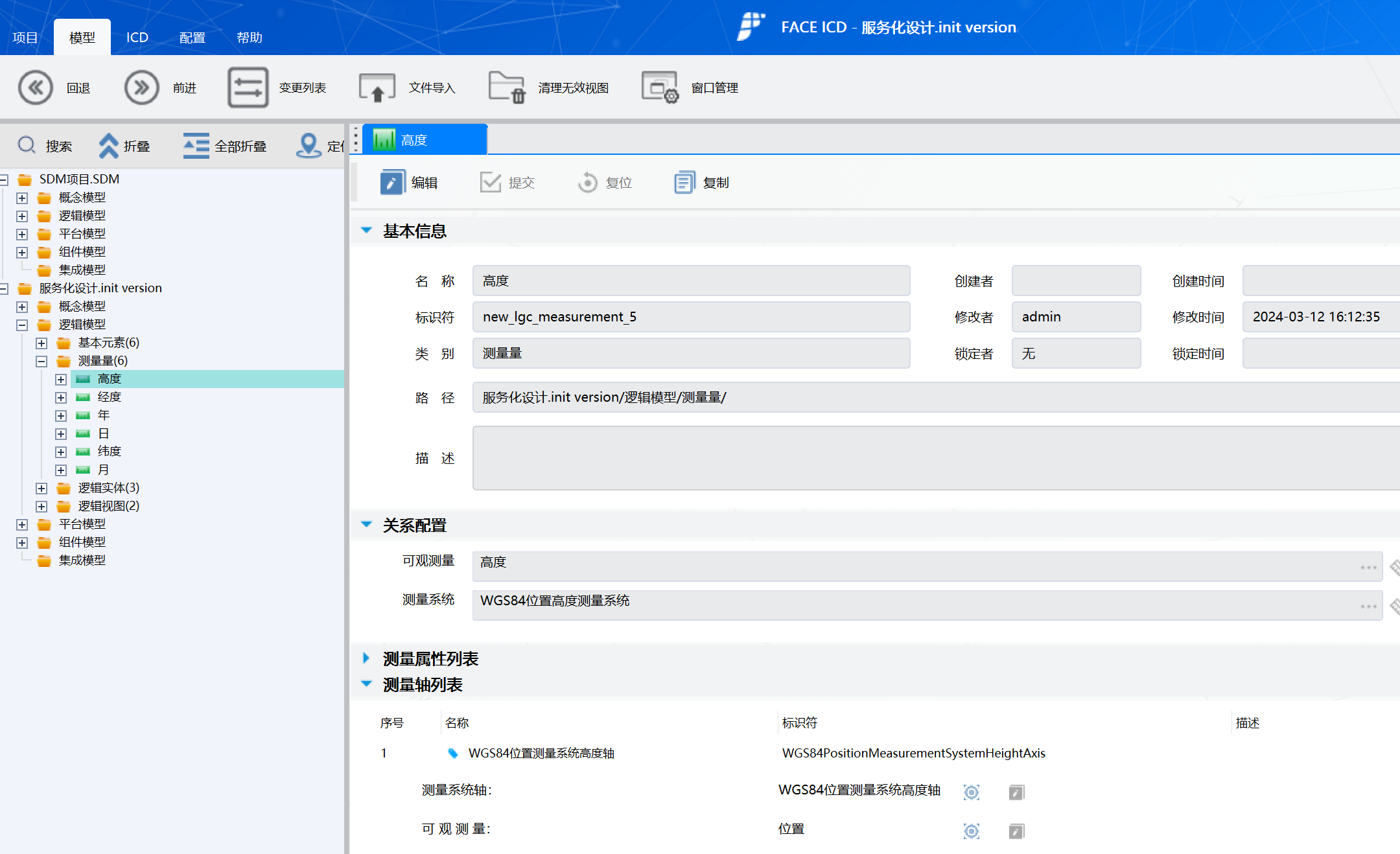Select the 集成模型 item under SDM项目.SDM
Image resolution: width=1400 pixels, height=854 pixels.
(x=82, y=270)
